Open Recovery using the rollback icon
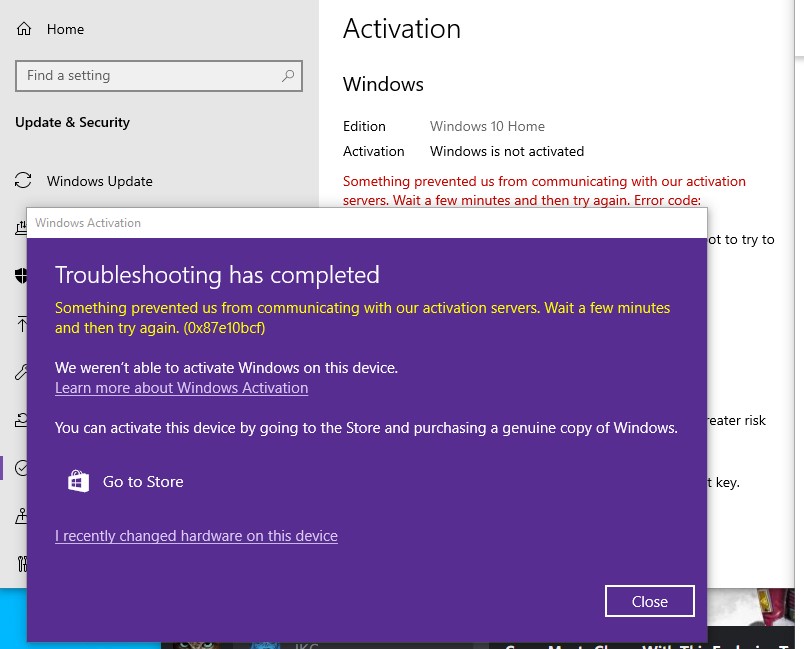 (x=21, y=420)
